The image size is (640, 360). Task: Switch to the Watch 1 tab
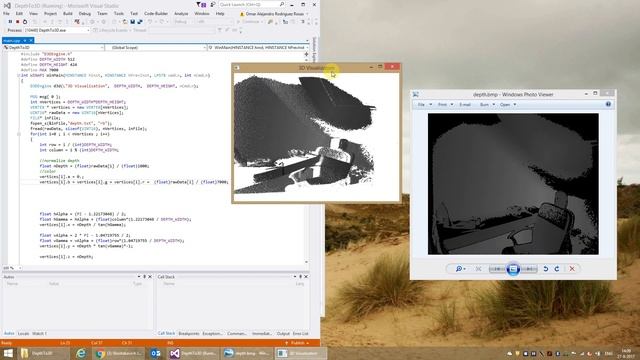click(x=40, y=333)
